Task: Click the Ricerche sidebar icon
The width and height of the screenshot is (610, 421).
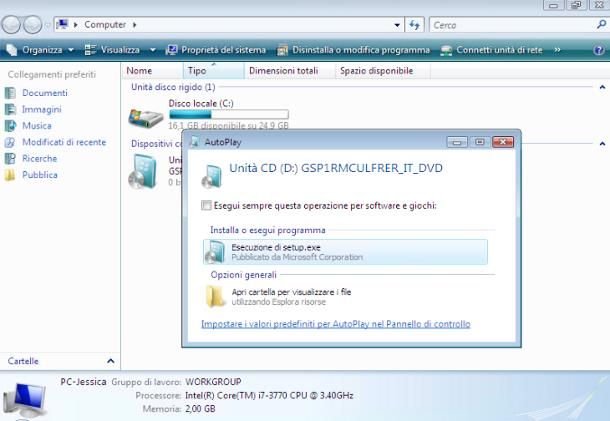Action: click(x=10, y=158)
